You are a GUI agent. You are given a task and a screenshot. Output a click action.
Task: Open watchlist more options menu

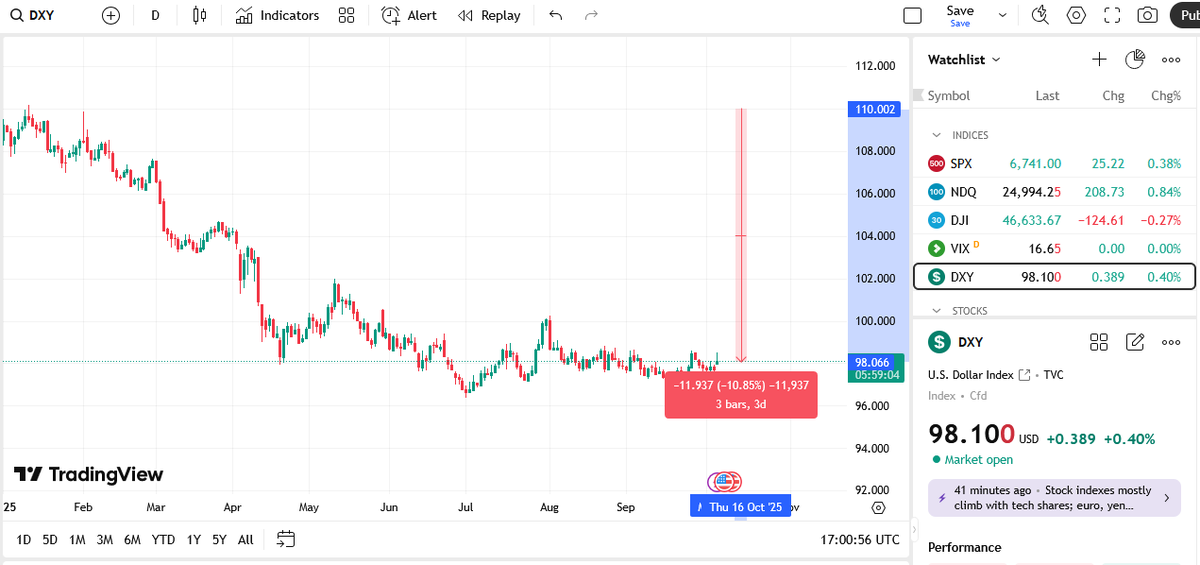coord(1171,60)
